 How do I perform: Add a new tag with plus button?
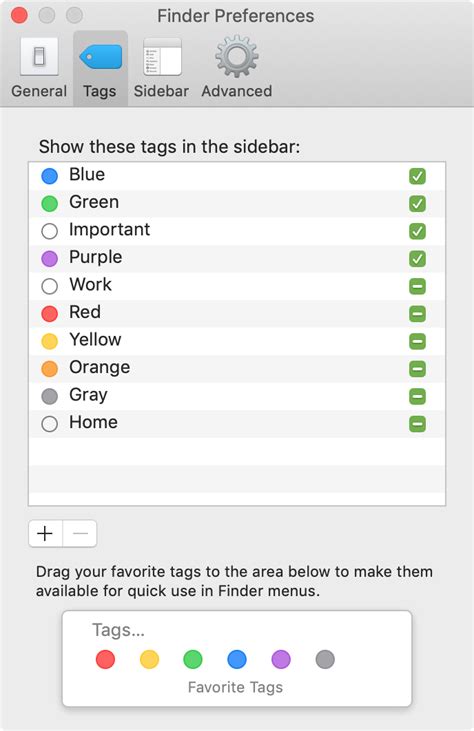click(45, 533)
